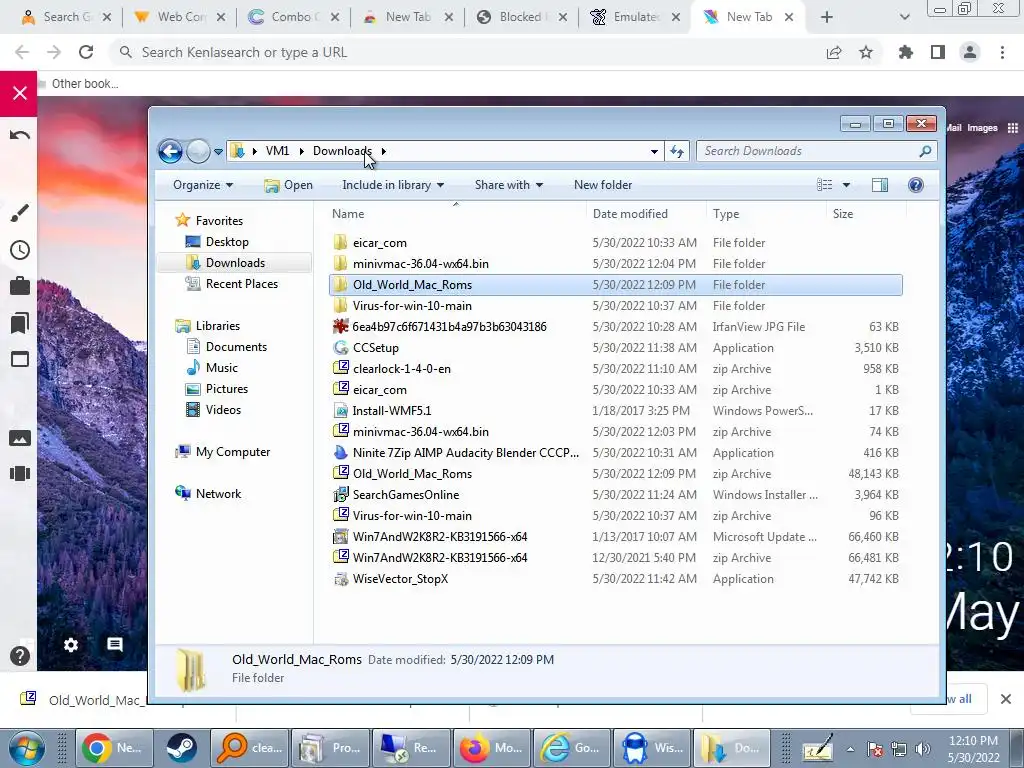Open Explorer help icon

click(x=916, y=185)
